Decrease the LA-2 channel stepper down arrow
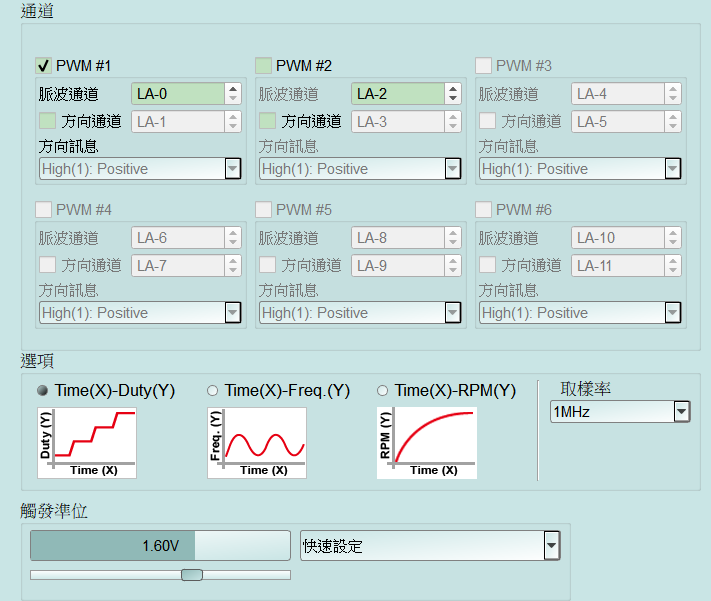 453,98
